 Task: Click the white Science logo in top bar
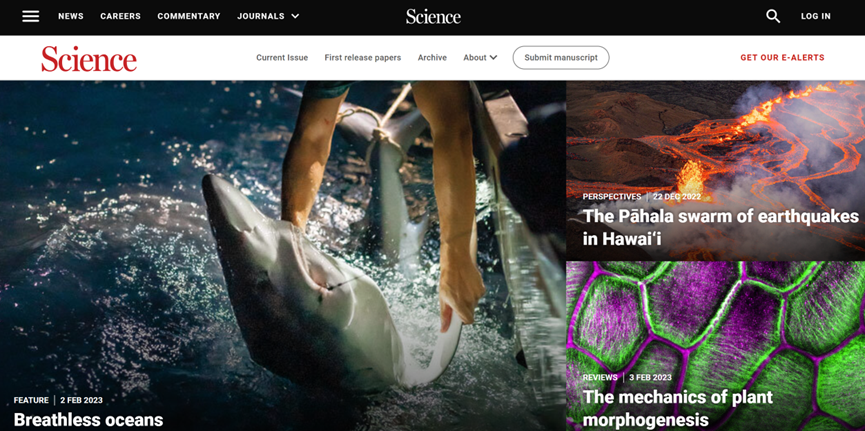[x=433, y=17]
